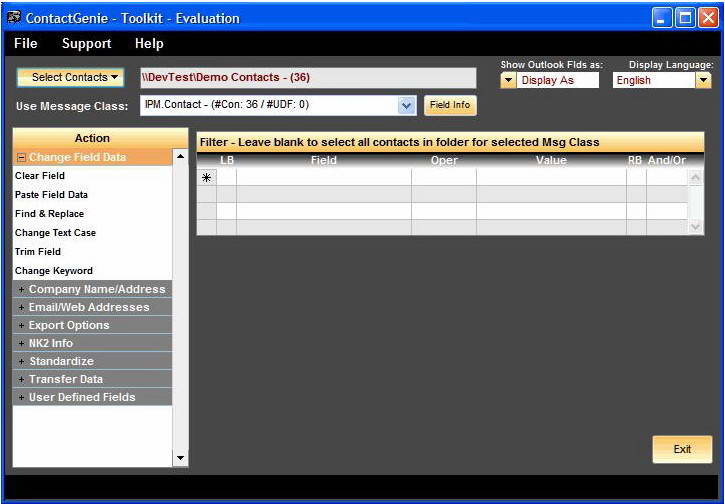Click the And/Or column header
Image resolution: width=725 pixels, height=504 pixels.
click(x=667, y=160)
